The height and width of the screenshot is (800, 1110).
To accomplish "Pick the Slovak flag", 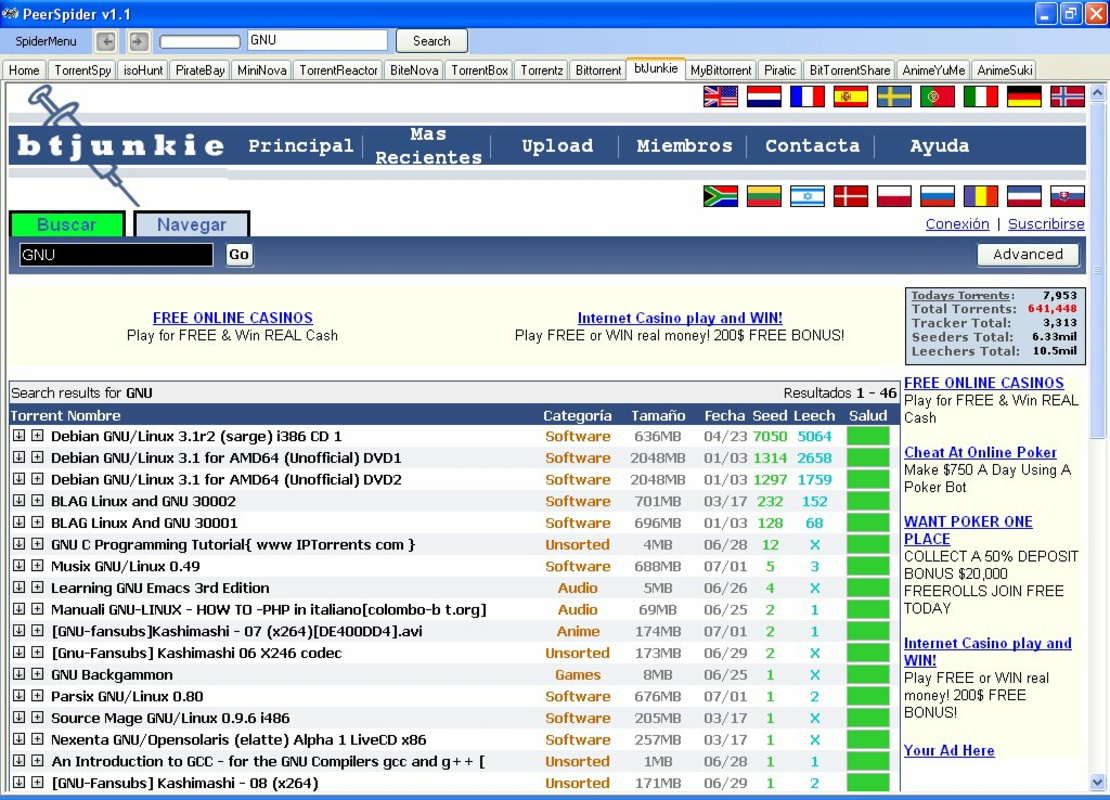I will pos(1067,196).
